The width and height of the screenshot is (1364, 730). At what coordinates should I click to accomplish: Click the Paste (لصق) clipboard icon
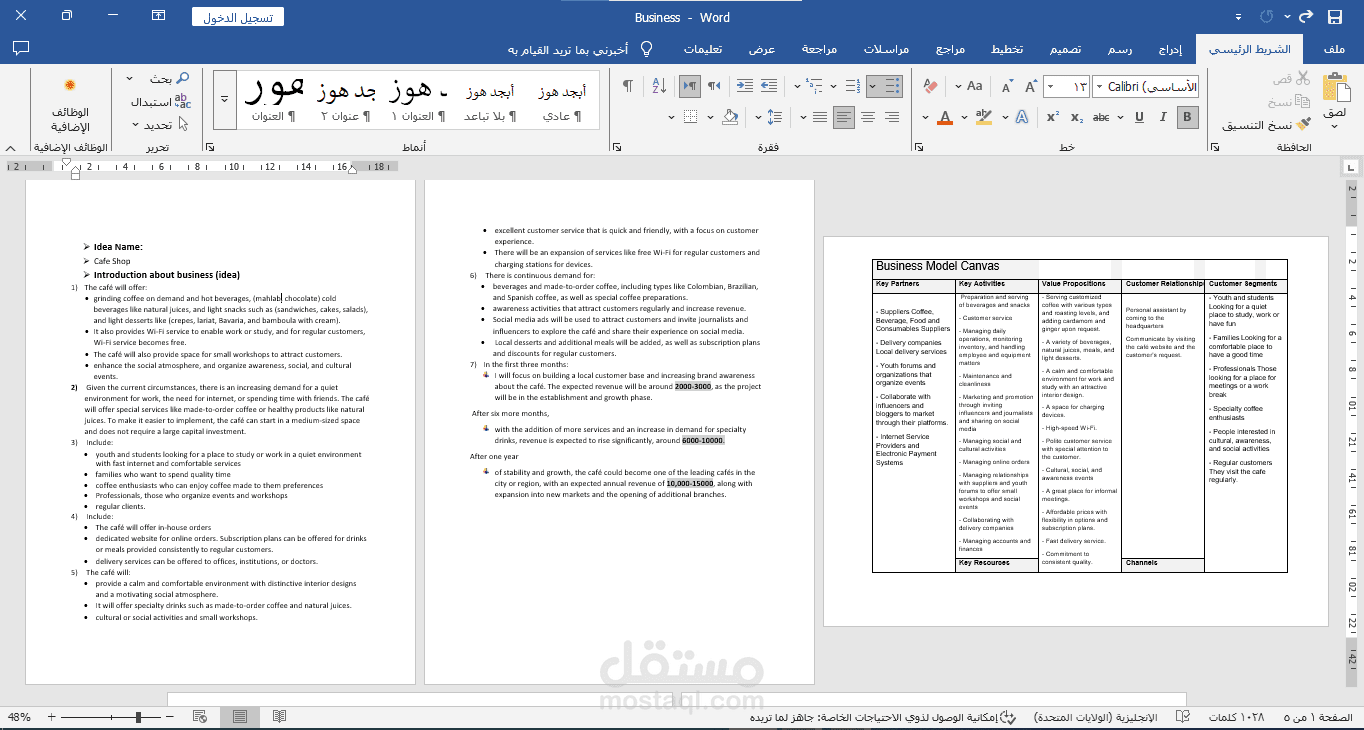point(1335,88)
